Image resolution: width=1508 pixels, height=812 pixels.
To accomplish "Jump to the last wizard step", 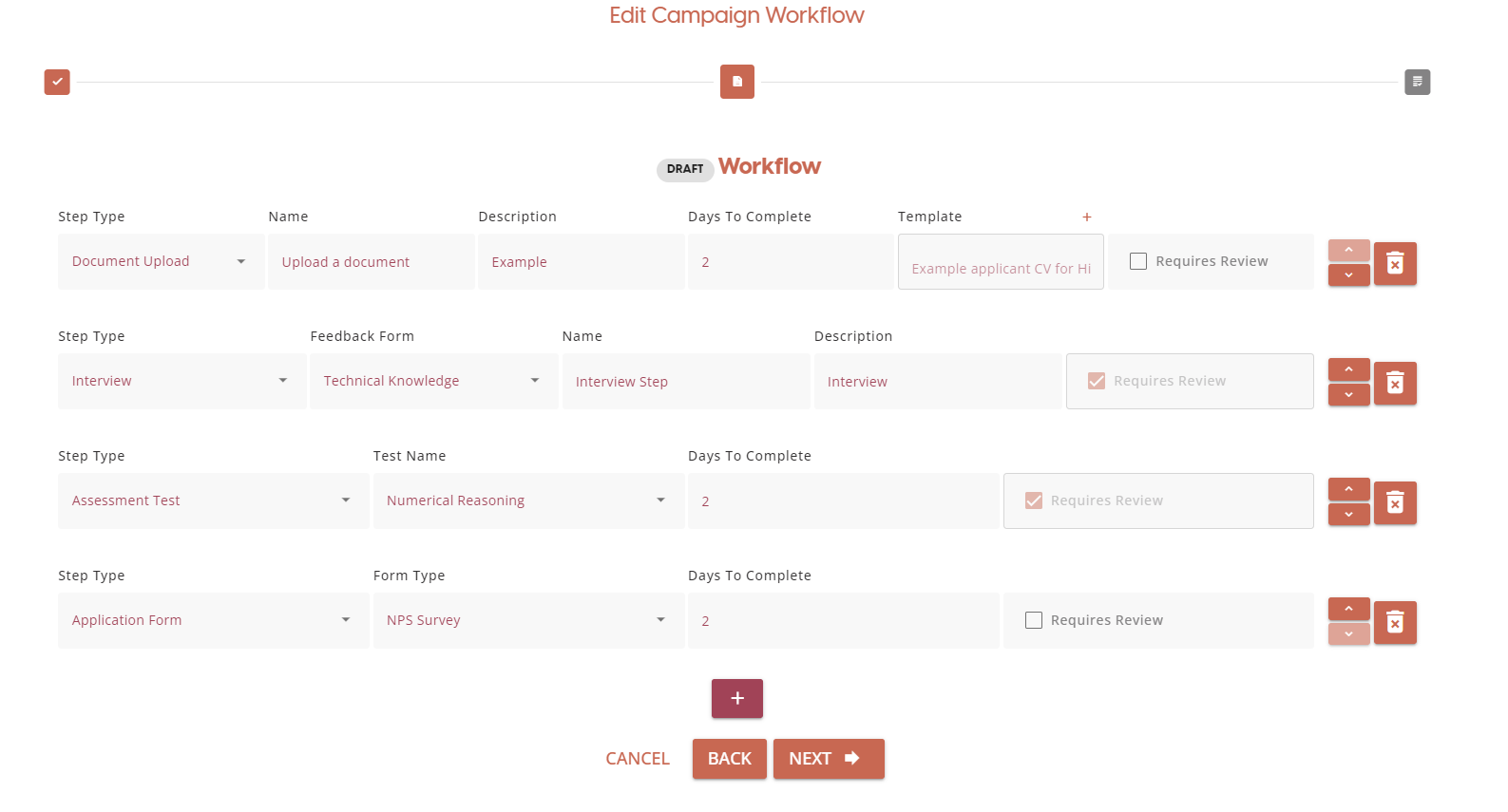I will point(1417,82).
